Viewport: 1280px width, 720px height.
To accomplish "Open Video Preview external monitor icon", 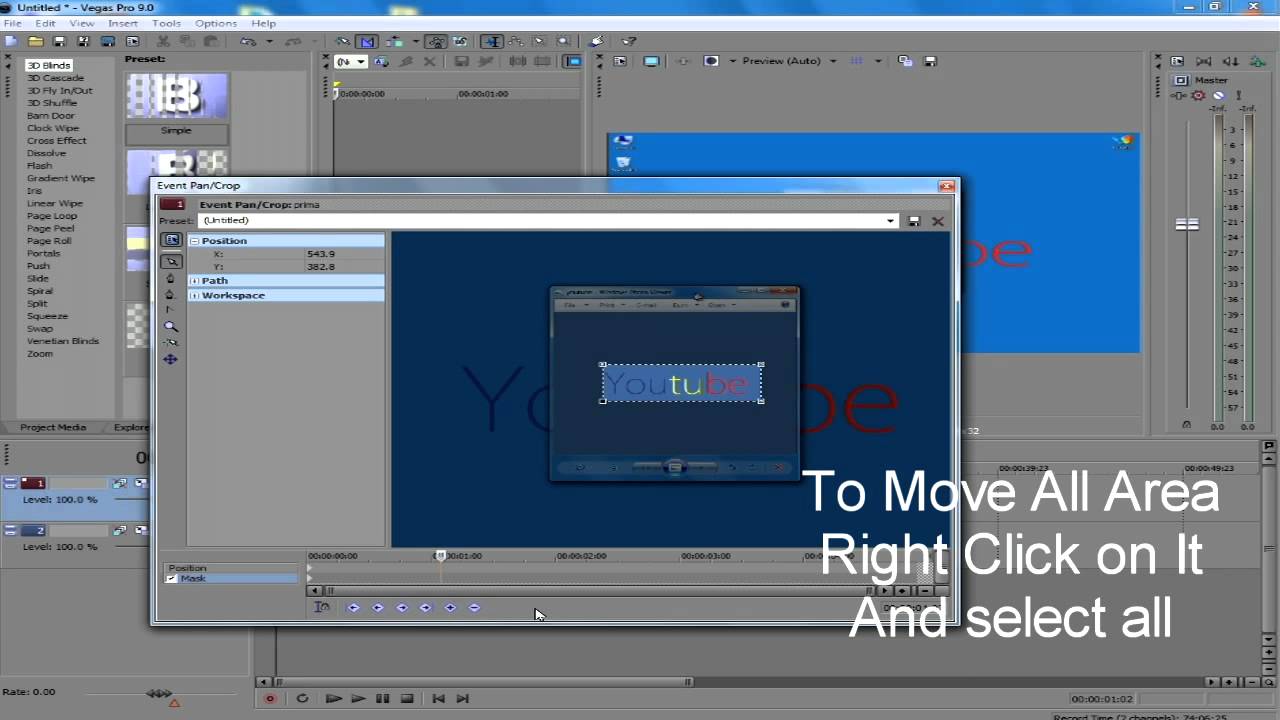I will pyautogui.click(x=651, y=61).
